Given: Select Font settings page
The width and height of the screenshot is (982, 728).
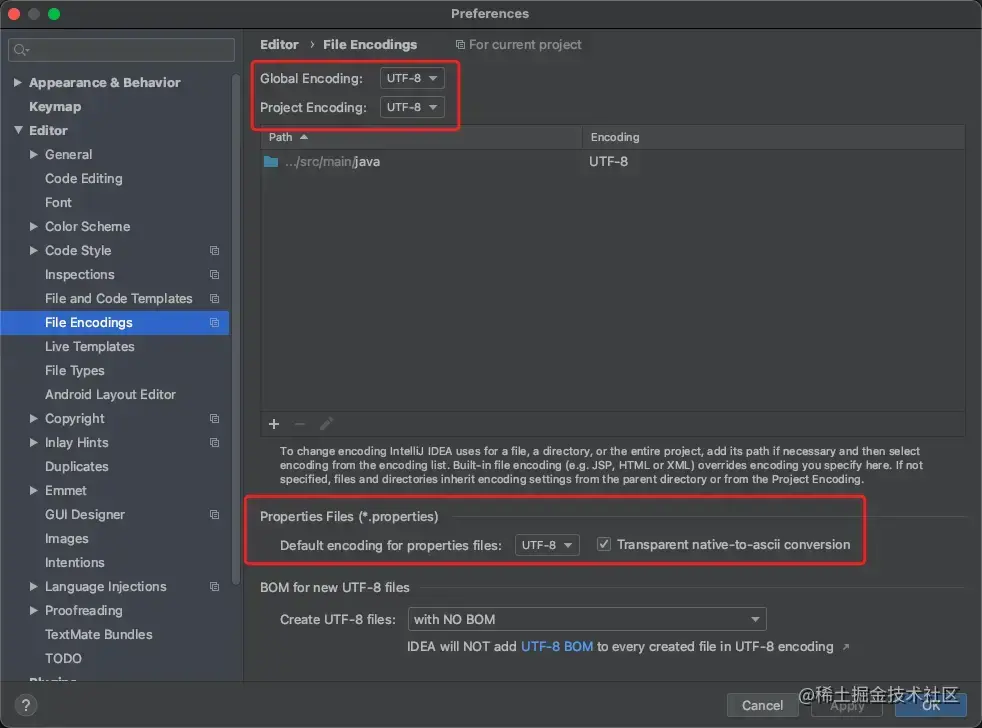Looking at the screenshot, I should point(58,202).
